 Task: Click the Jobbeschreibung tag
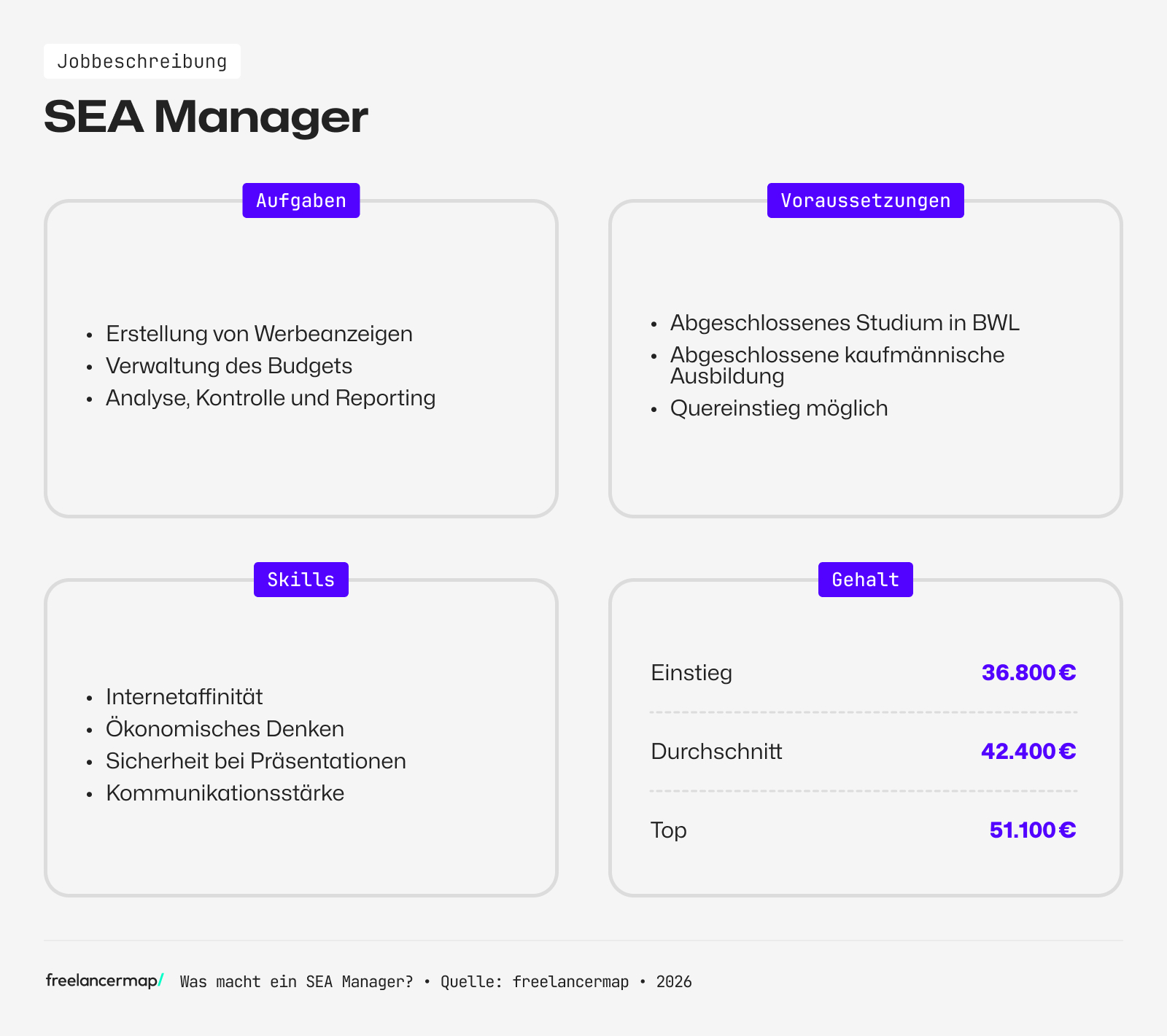pyautogui.click(x=143, y=61)
